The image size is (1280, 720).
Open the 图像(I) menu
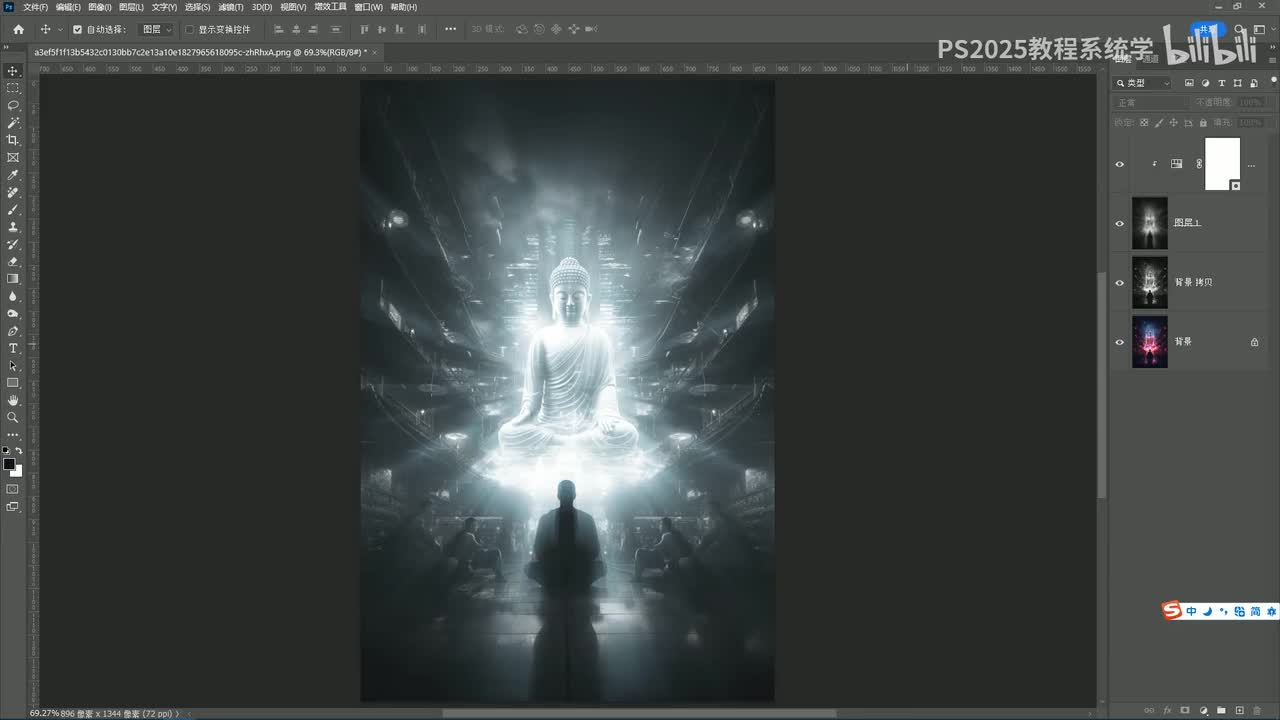[x=100, y=7]
